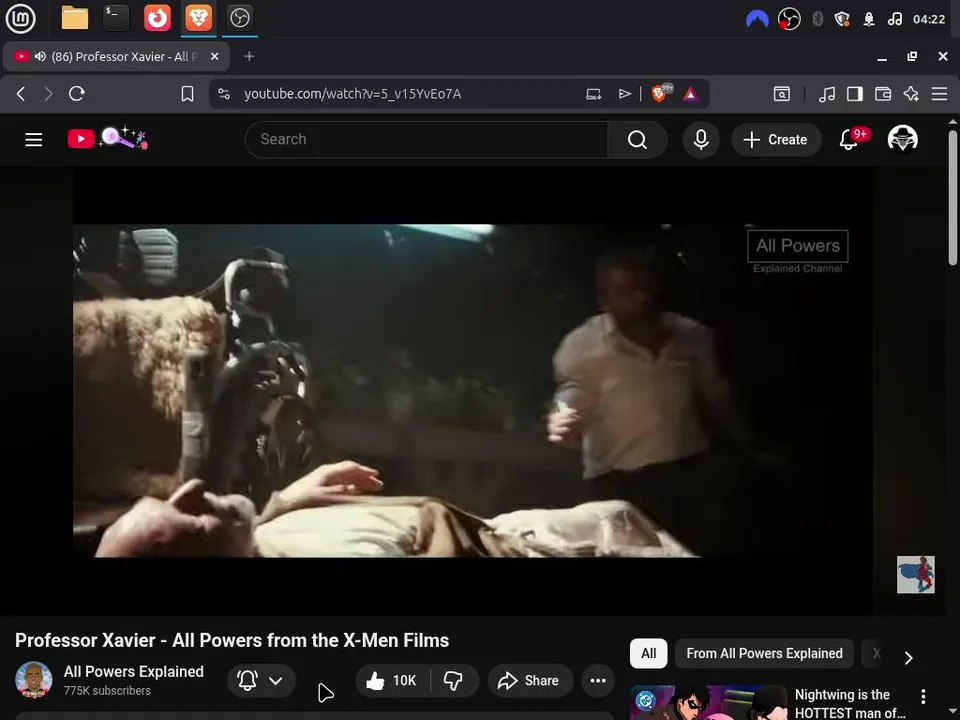Open the Nightwing is the HOTTEST man title

coord(850,703)
